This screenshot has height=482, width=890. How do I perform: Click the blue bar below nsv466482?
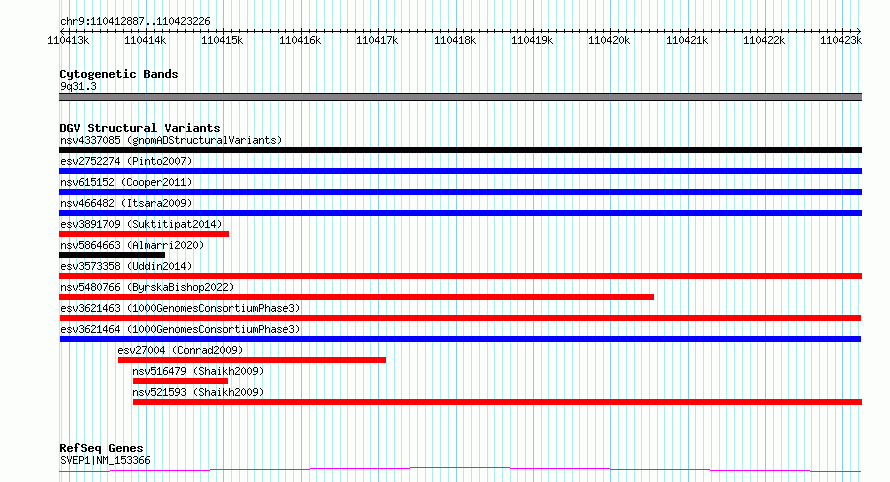point(460,213)
